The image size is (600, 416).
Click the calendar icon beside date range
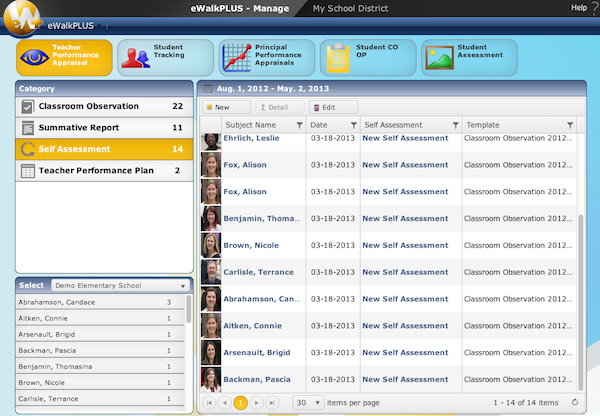coord(208,89)
